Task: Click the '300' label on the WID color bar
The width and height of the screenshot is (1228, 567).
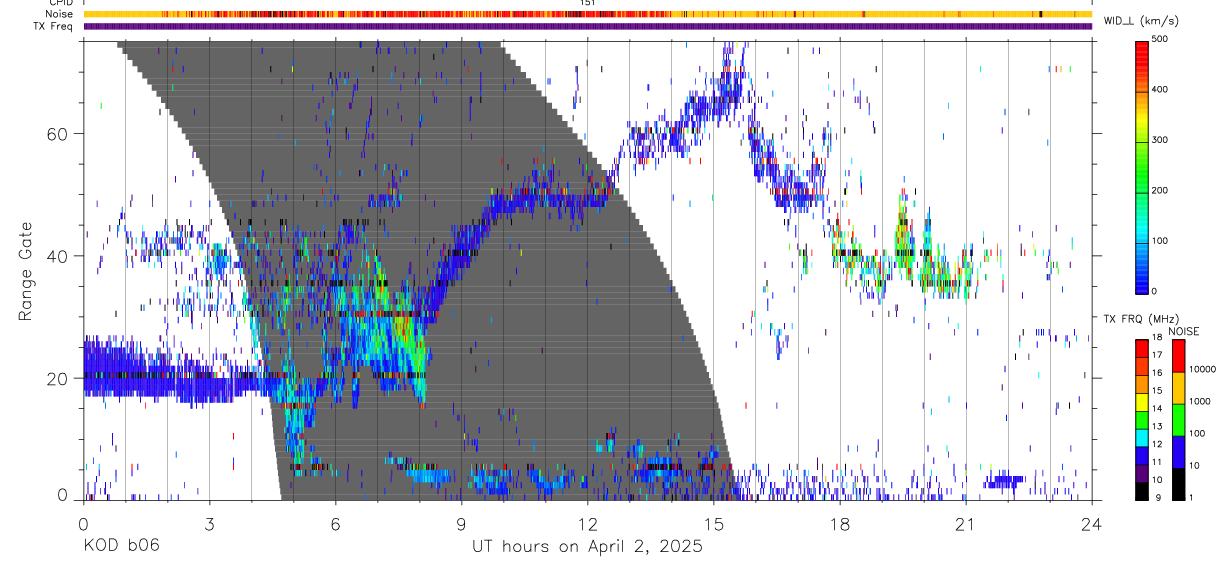Action: [x=1160, y=140]
